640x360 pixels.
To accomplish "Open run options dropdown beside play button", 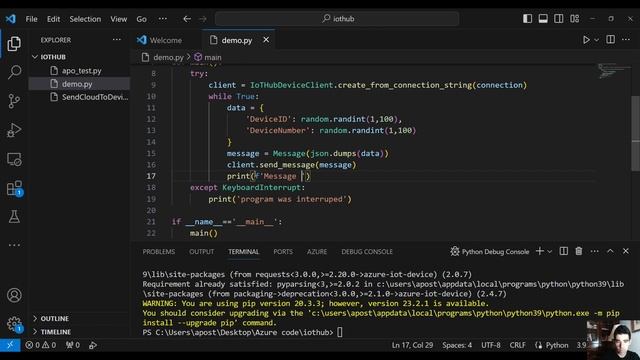I will pos(596,40).
